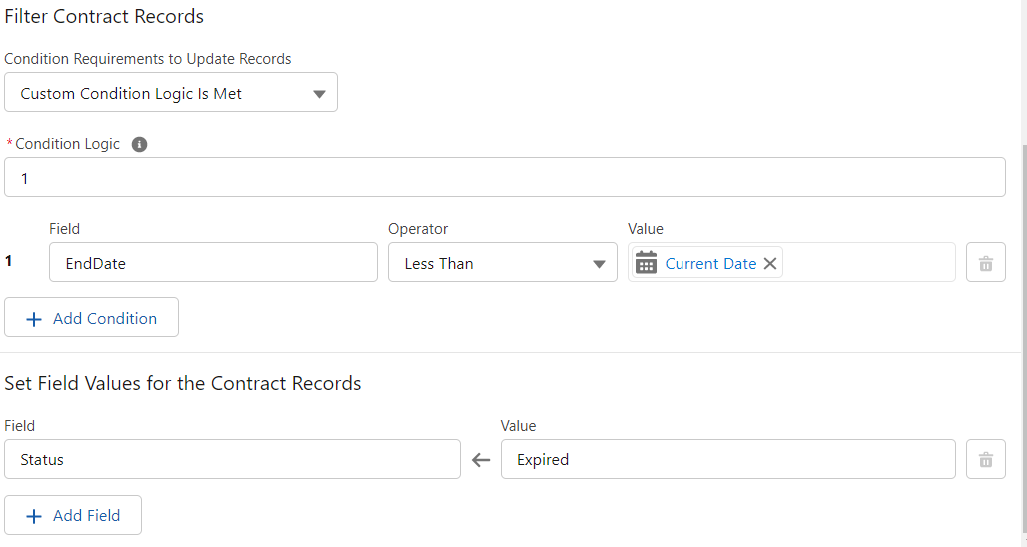The image size is (1027, 547).
Task: Click the Condition Logic text box
Action: (504, 178)
